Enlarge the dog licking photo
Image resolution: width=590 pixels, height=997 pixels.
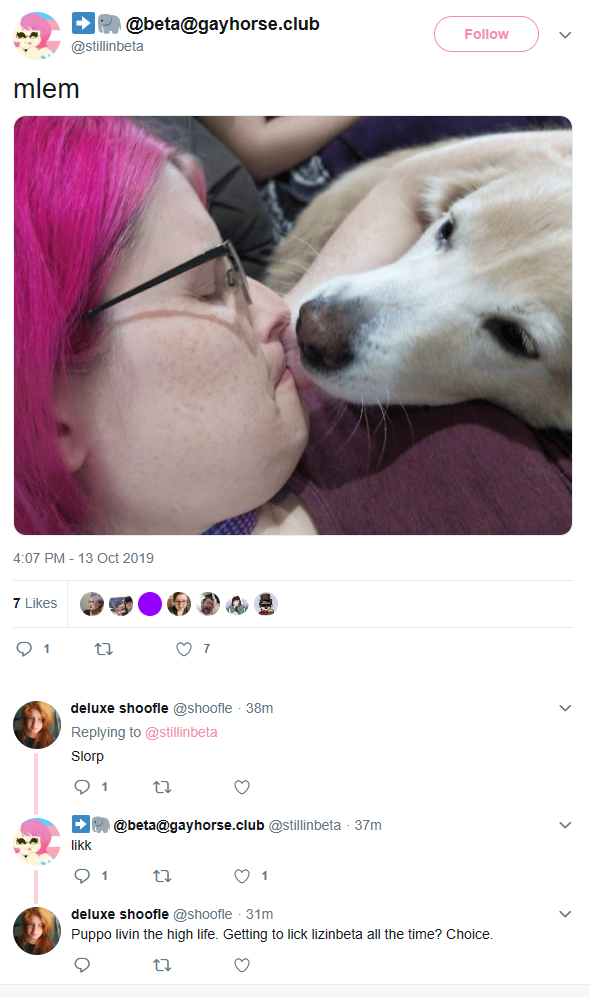coord(292,325)
